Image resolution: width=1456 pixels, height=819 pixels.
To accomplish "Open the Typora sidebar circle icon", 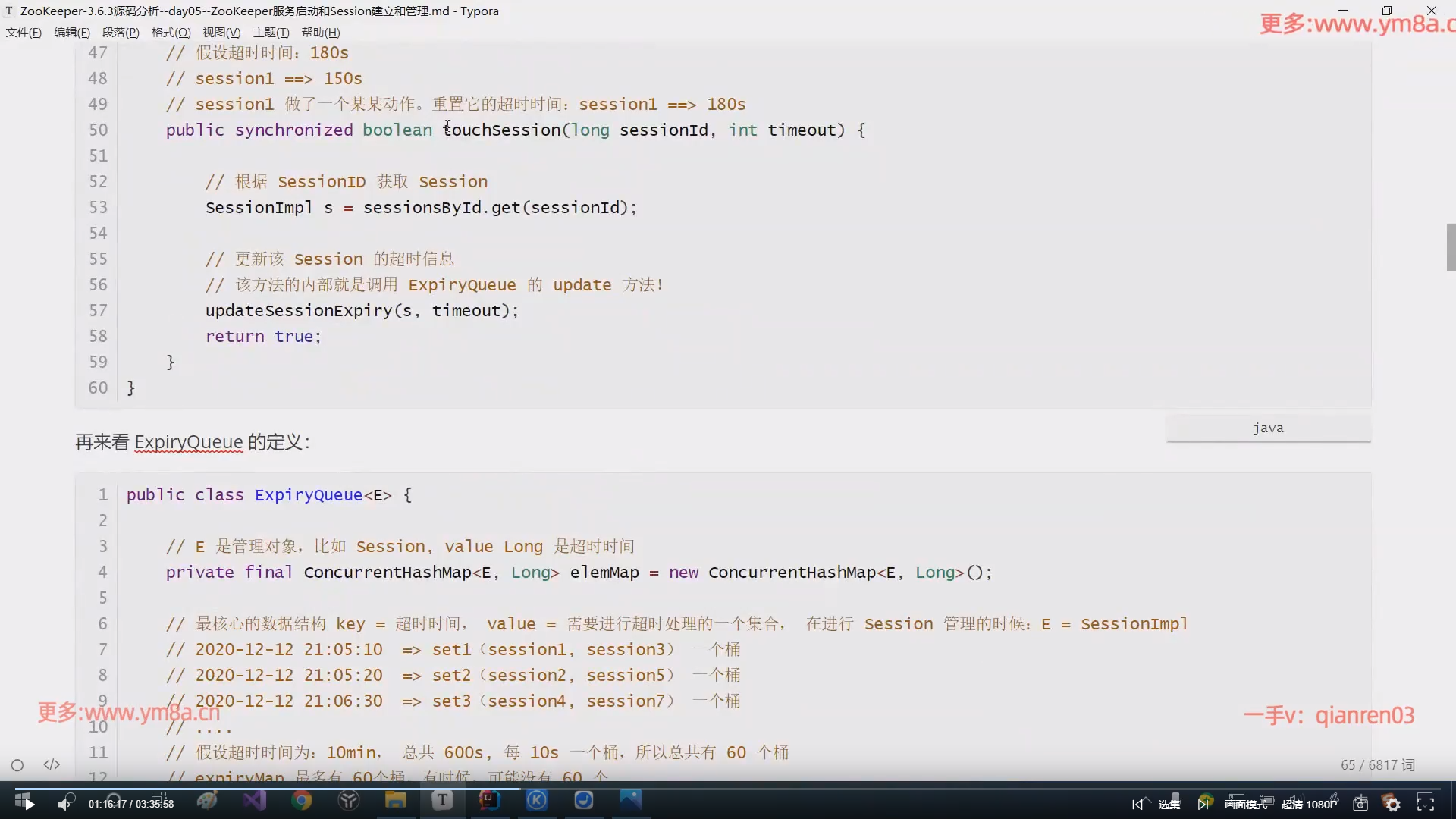I will point(17,765).
